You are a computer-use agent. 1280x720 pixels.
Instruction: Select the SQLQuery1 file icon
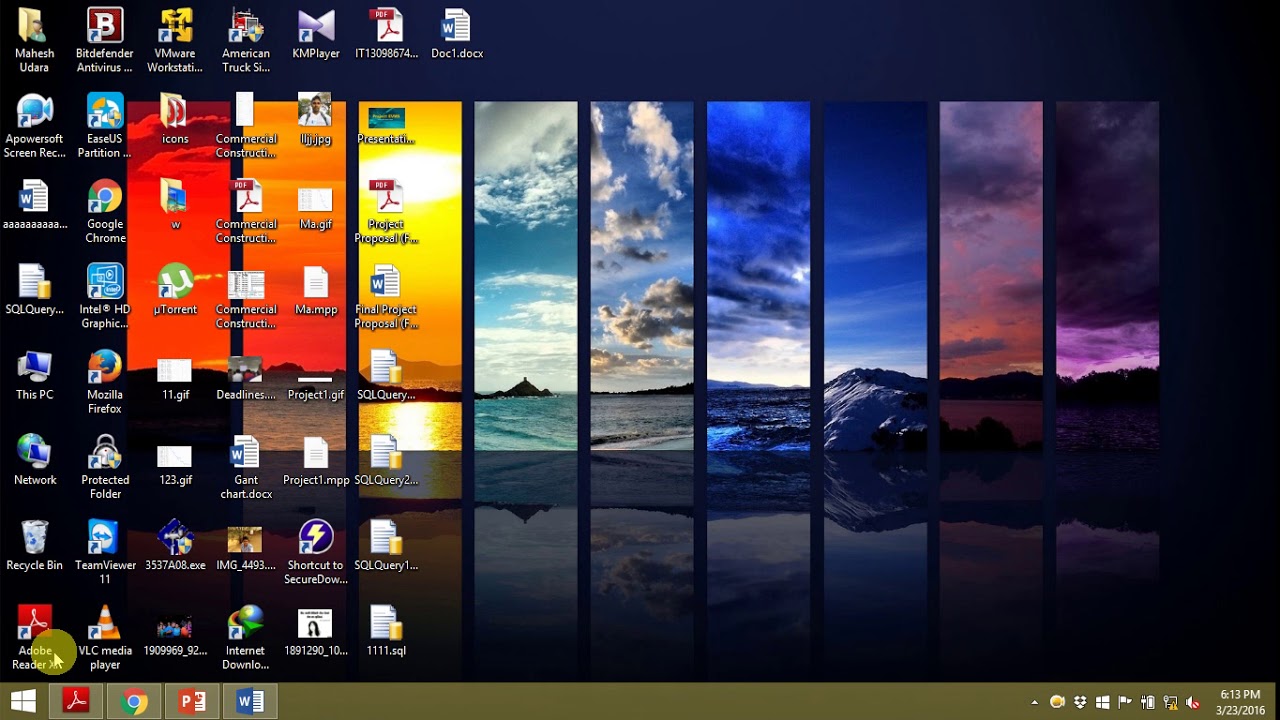(x=386, y=545)
